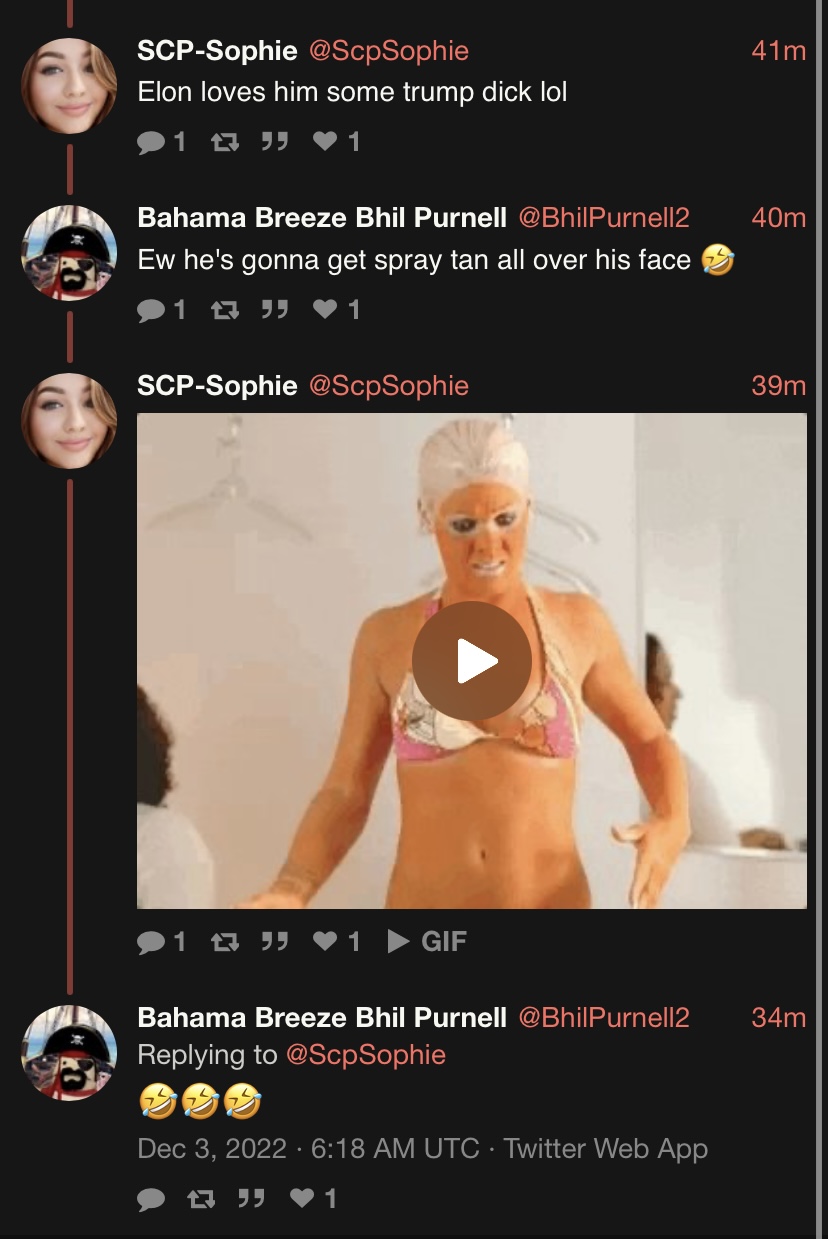This screenshot has height=1239, width=828.
Task: Retweet SCP-Sophie's Elon tweet
Action: coord(225,143)
